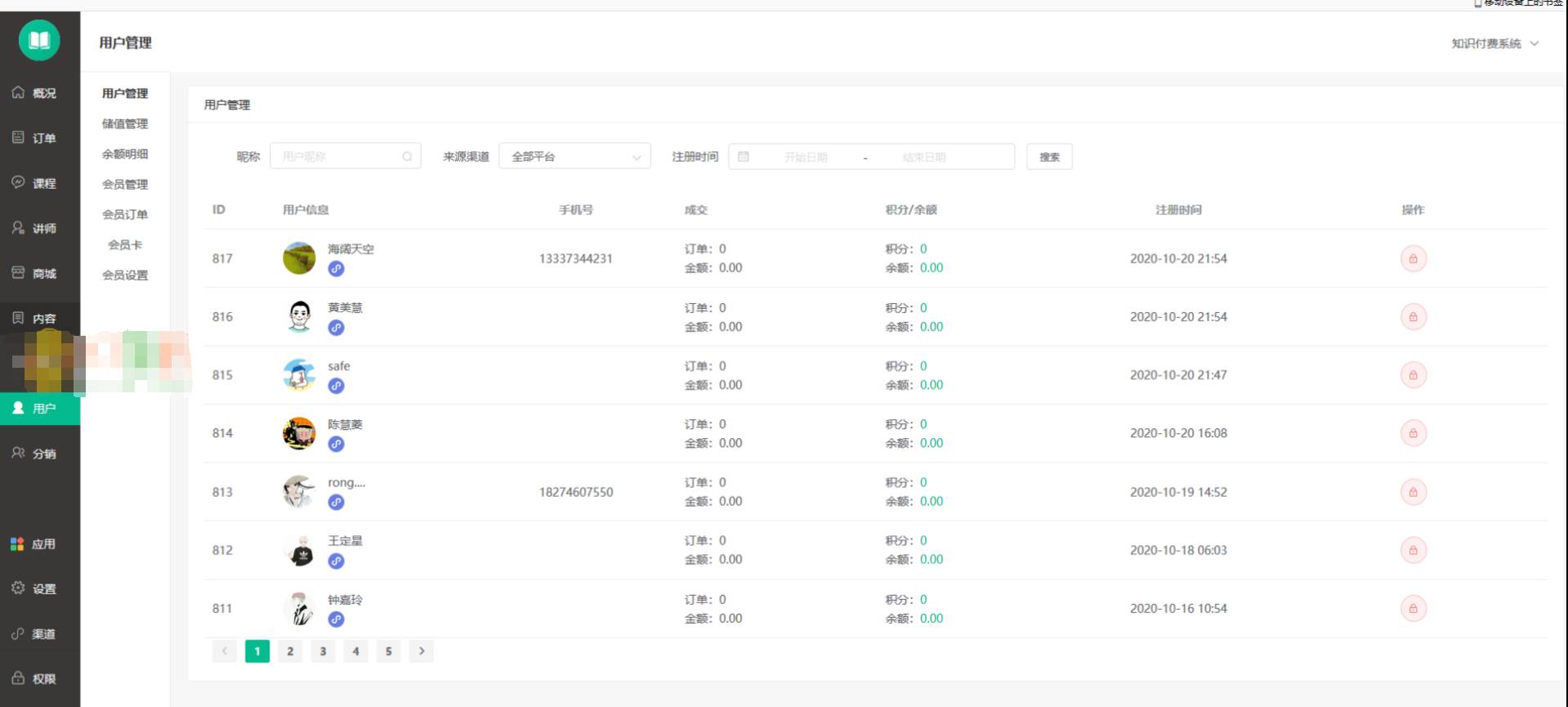Click the green book logo icon
Viewport: 1568px width, 707px height.
[x=39, y=41]
